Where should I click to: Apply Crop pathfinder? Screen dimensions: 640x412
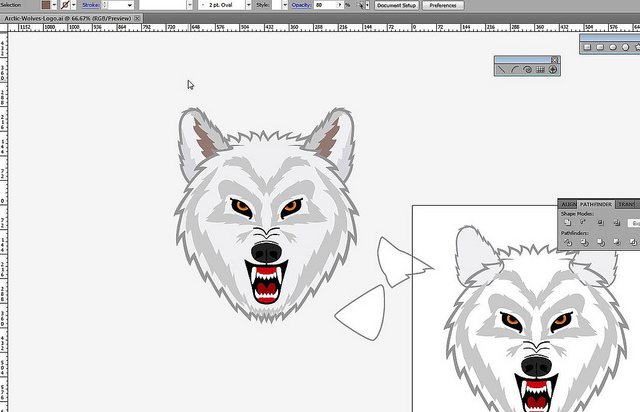pos(617,242)
